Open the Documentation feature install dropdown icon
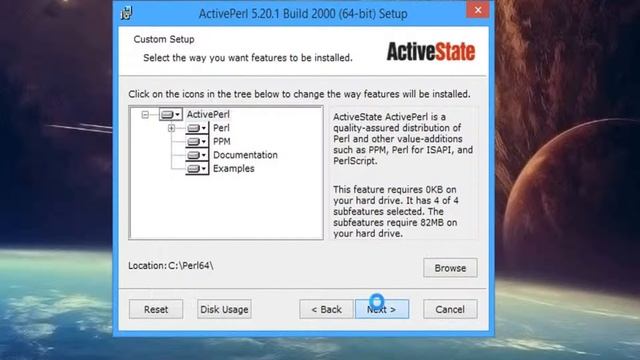640x360 pixels. 197,155
